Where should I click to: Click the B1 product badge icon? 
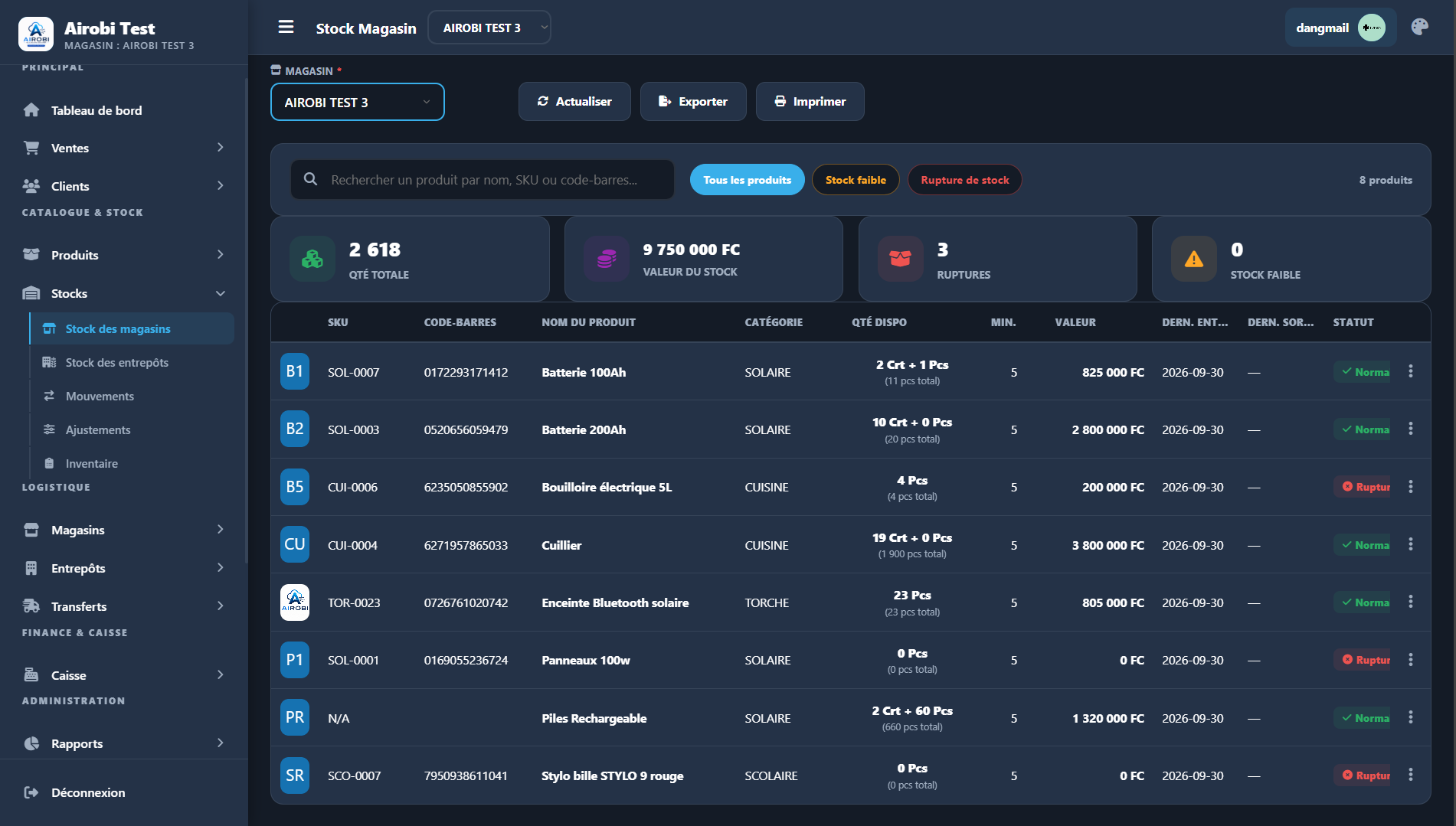[295, 371]
